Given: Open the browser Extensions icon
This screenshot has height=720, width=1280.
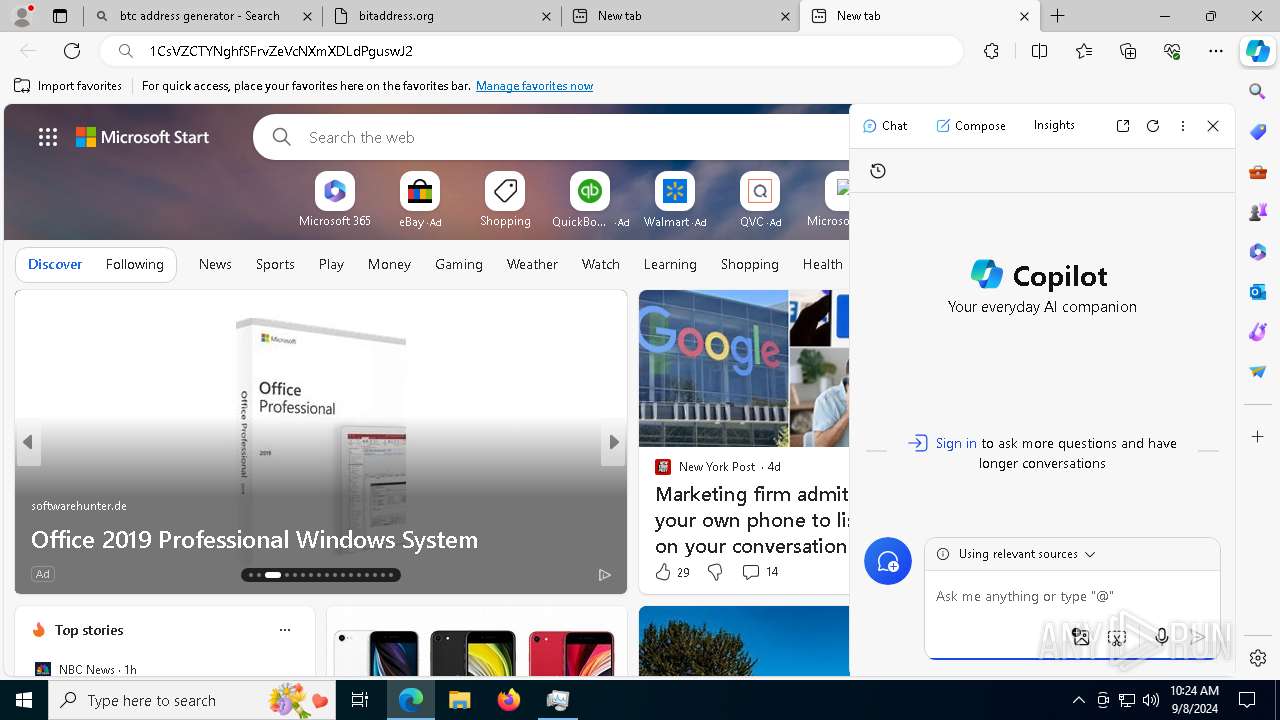Looking at the screenshot, I should pyautogui.click(x=991, y=51).
